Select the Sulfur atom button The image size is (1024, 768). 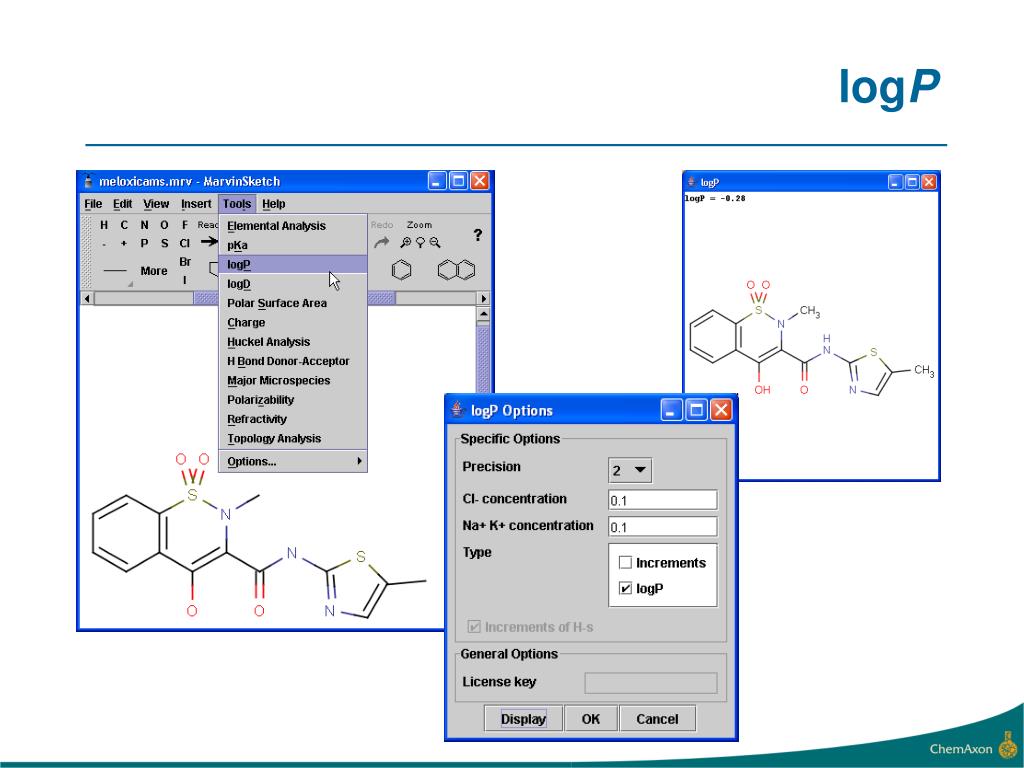(165, 244)
